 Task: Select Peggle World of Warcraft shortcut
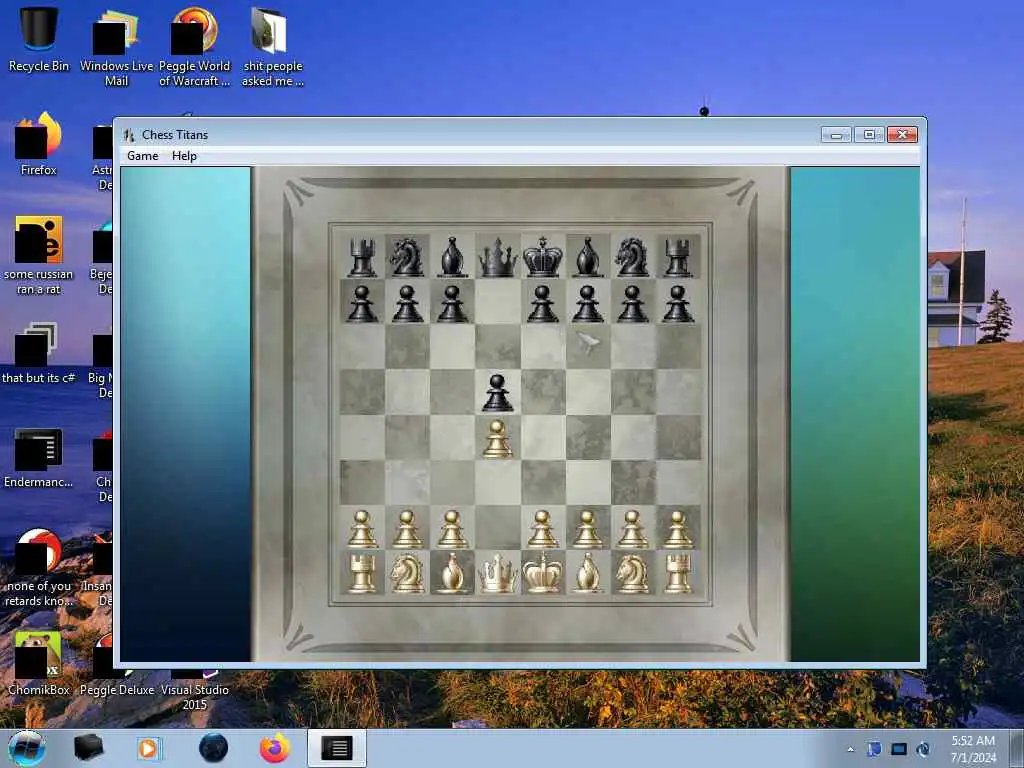tap(195, 47)
